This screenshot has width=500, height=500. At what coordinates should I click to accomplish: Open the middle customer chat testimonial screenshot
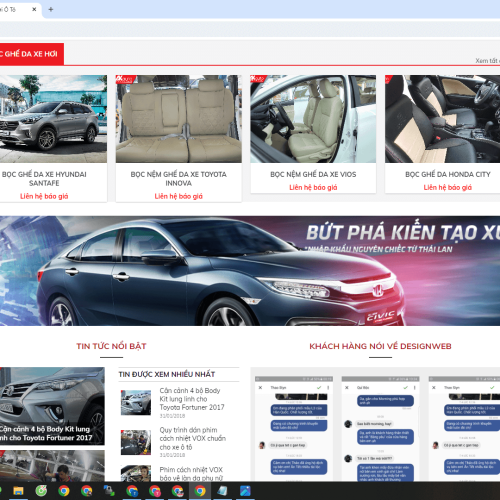click(381, 429)
